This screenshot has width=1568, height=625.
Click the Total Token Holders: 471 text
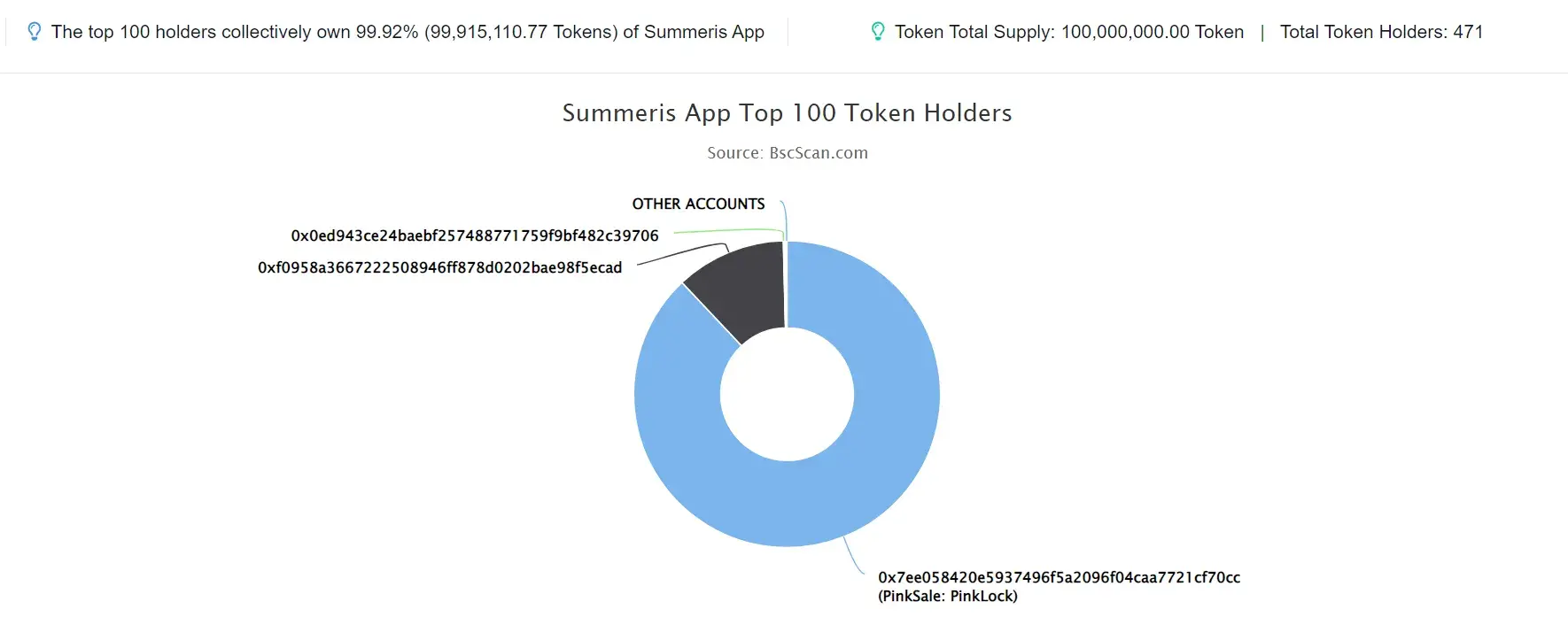click(1381, 32)
